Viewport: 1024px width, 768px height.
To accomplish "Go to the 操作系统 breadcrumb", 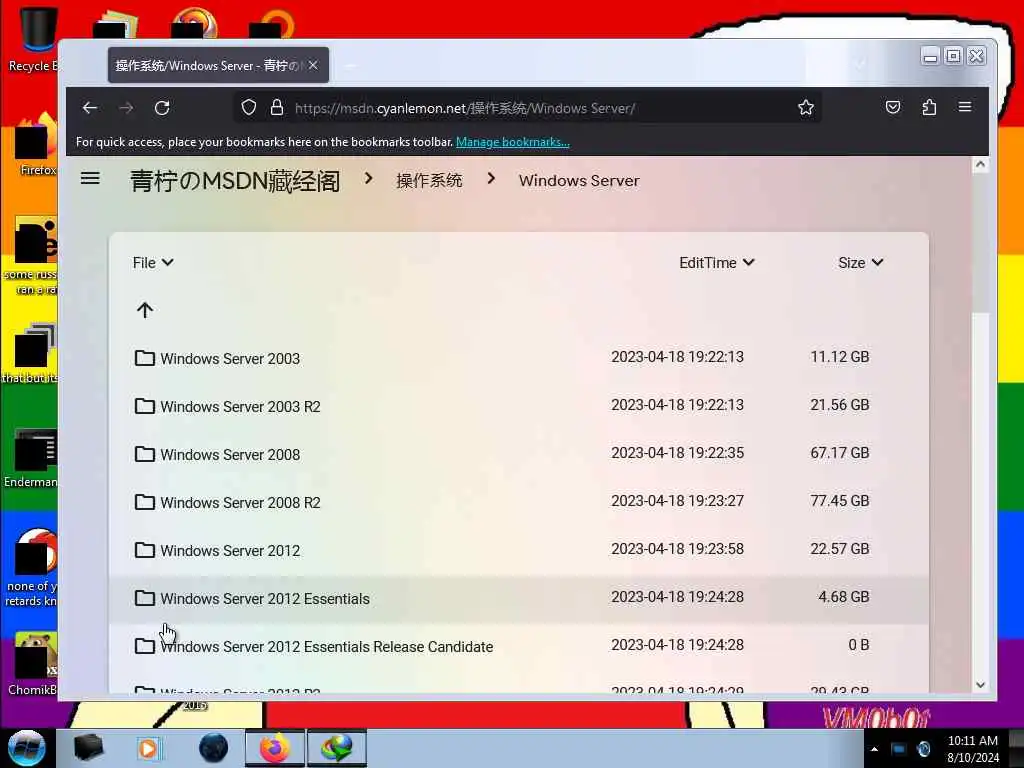I will coord(429,181).
